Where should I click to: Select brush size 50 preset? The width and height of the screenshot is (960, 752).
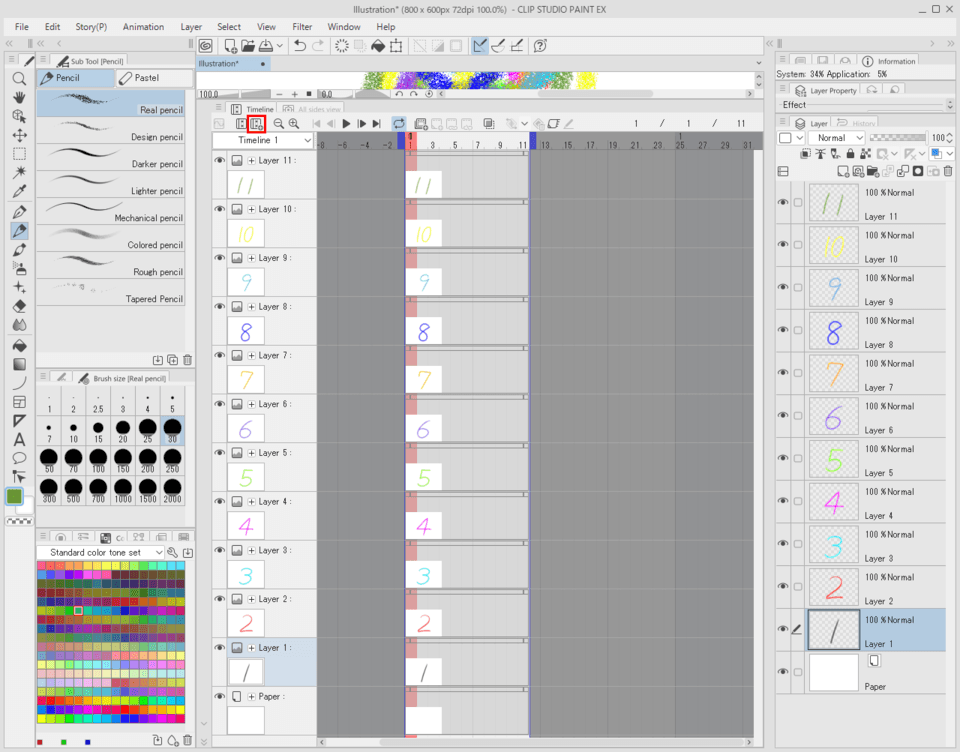click(49, 461)
